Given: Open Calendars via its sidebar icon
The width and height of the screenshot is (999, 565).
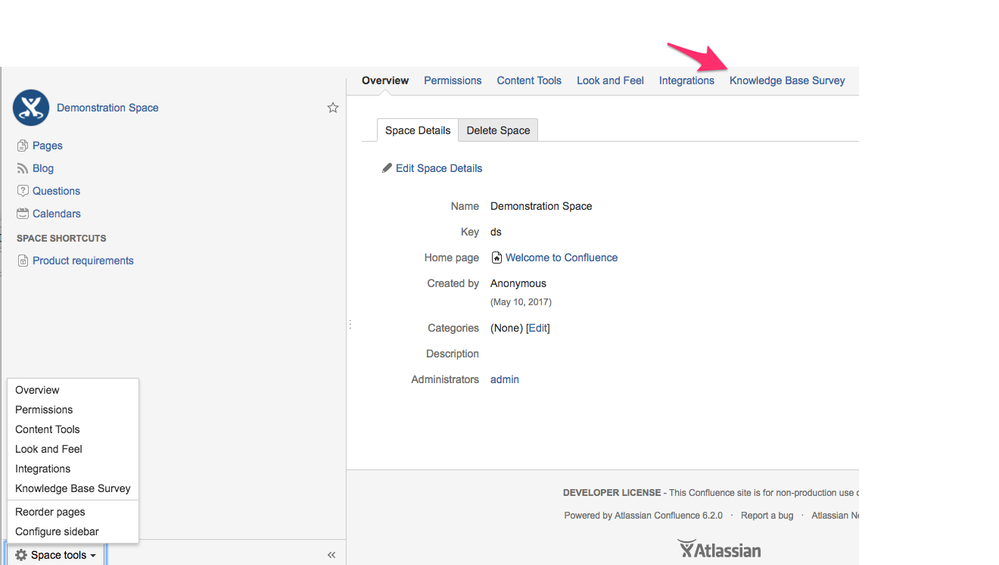Looking at the screenshot, I should (22, 213).
